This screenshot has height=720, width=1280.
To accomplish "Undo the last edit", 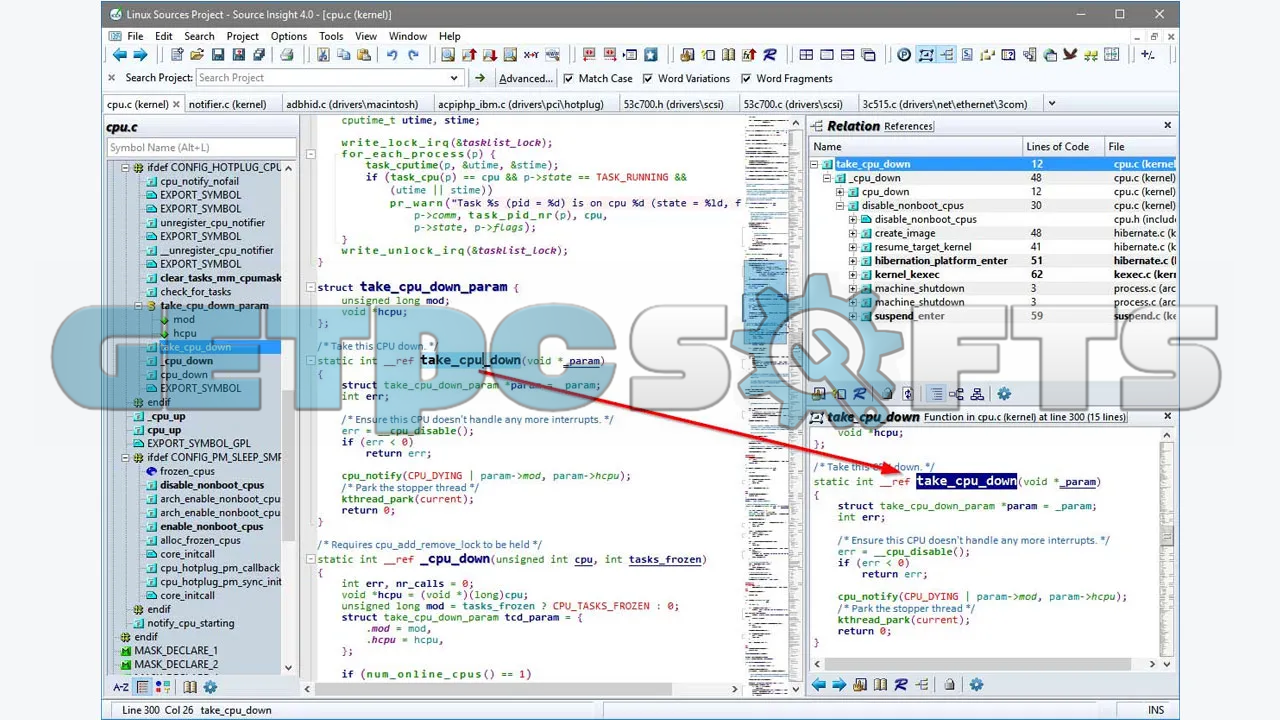I will click(x=392, y=55).
